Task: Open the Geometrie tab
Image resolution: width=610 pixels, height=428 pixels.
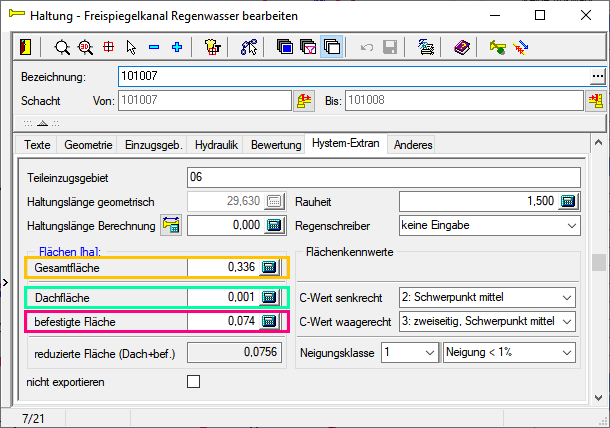Action: [x=88, y=145]
